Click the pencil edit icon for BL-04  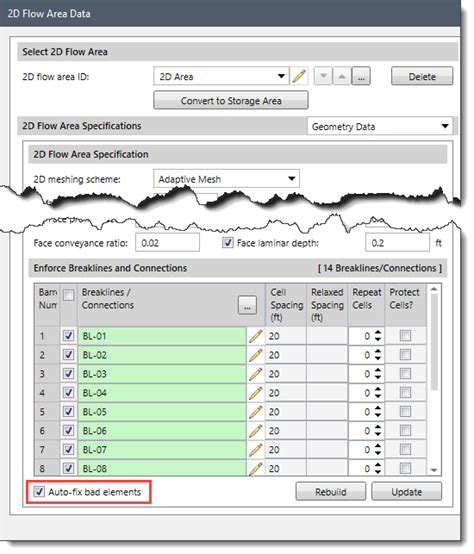(x=256, y=393)
